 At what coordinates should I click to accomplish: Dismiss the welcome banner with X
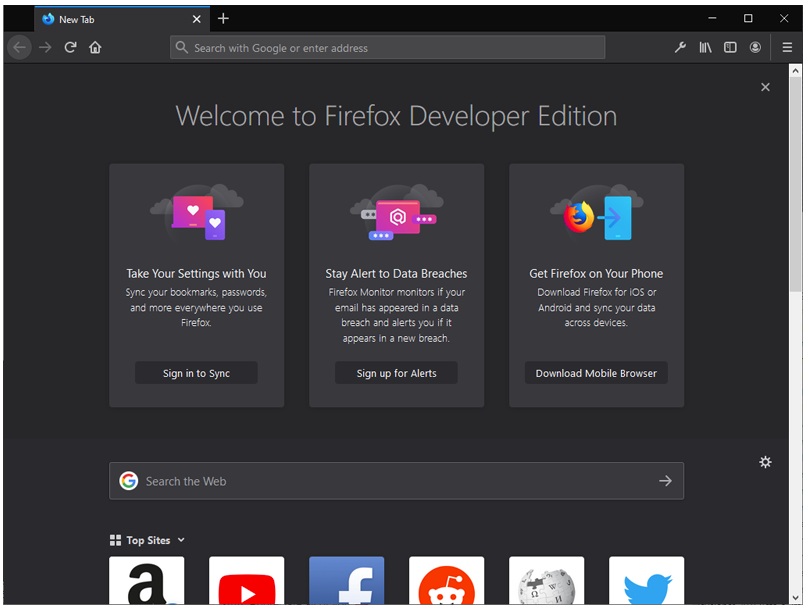click(765, 87)
